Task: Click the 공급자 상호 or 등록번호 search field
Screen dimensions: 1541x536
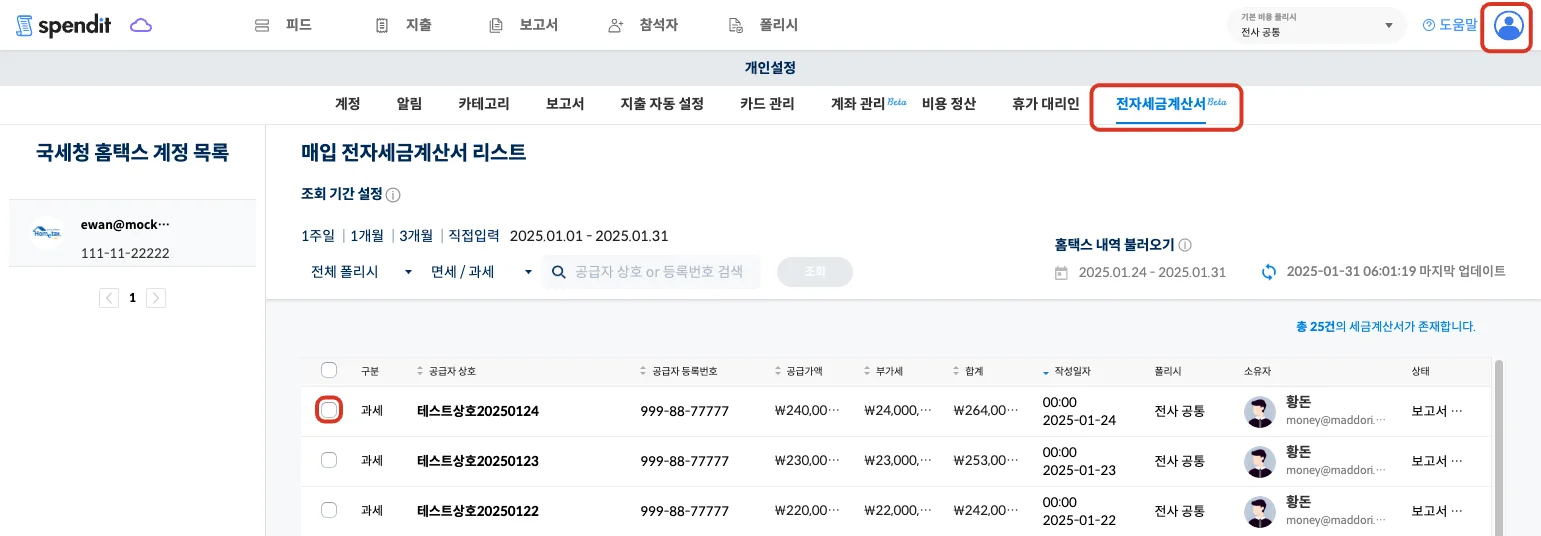Action: coord(651,272)
